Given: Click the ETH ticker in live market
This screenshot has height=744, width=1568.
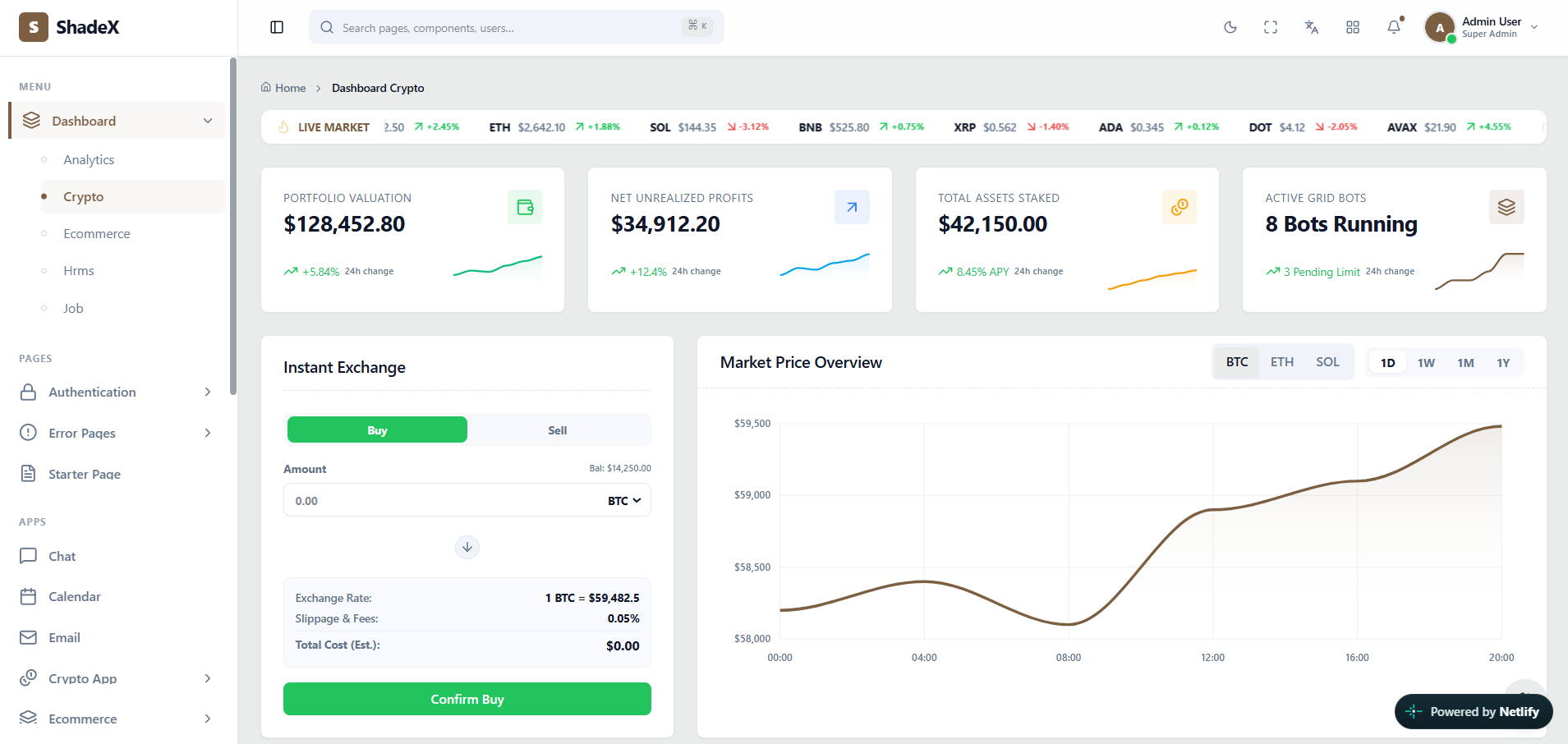Looking at the screenshot, I should tap(554, 127).
